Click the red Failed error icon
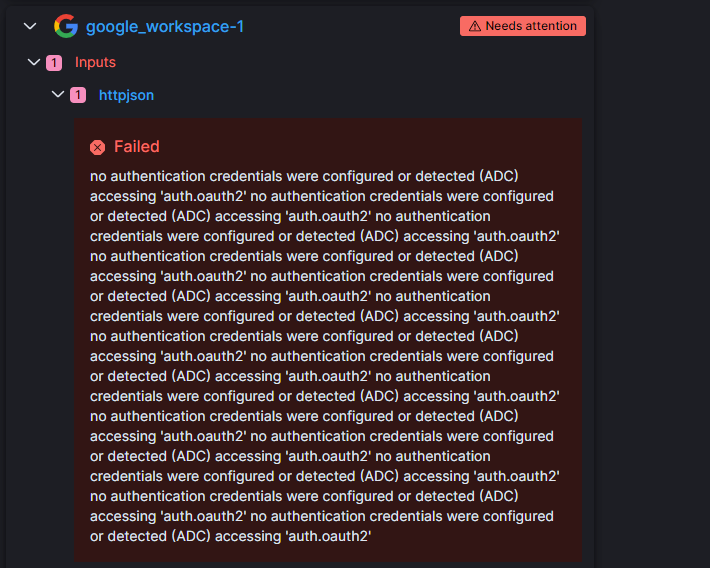Image resolution: width=710 pixels, height=568 pixels. pos(97,147)
